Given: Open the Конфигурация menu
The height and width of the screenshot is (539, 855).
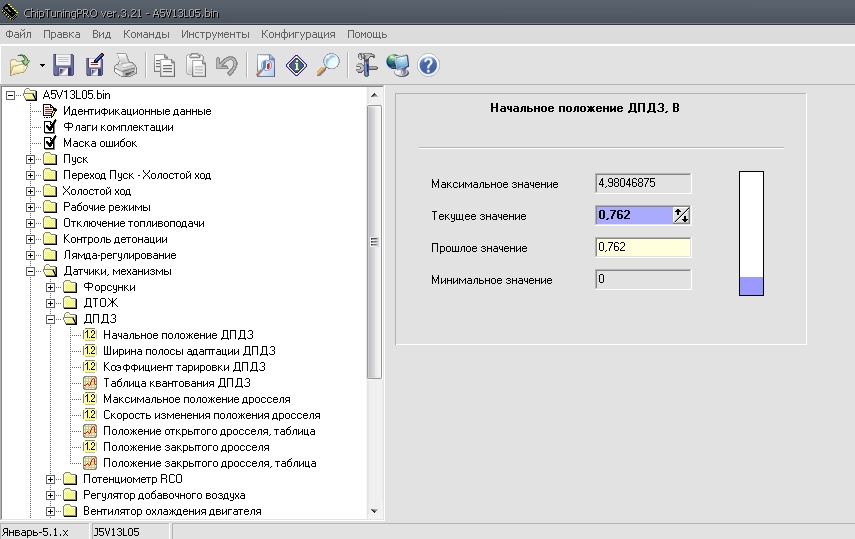Looking at the screenshot, I should click(299, 34).
